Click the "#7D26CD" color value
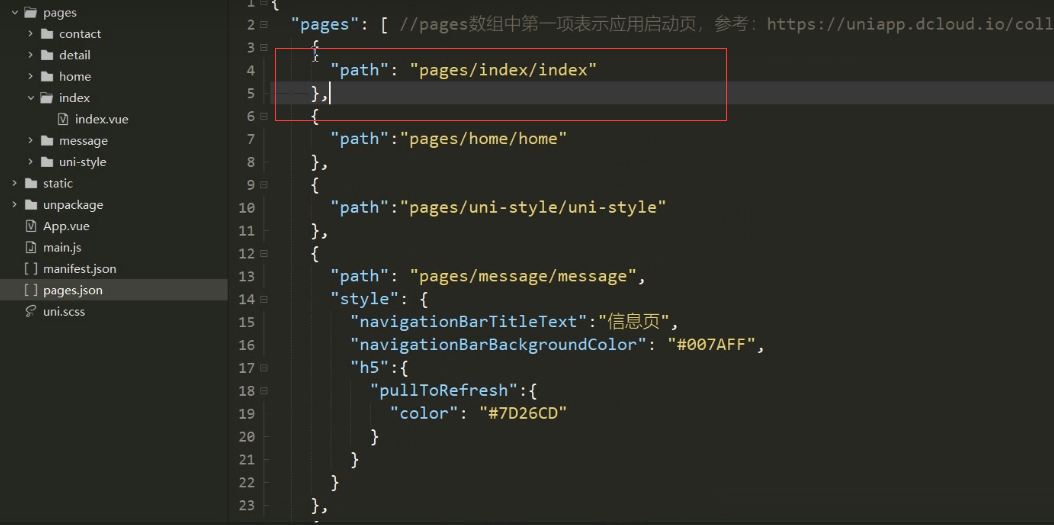 click(524, 413)
